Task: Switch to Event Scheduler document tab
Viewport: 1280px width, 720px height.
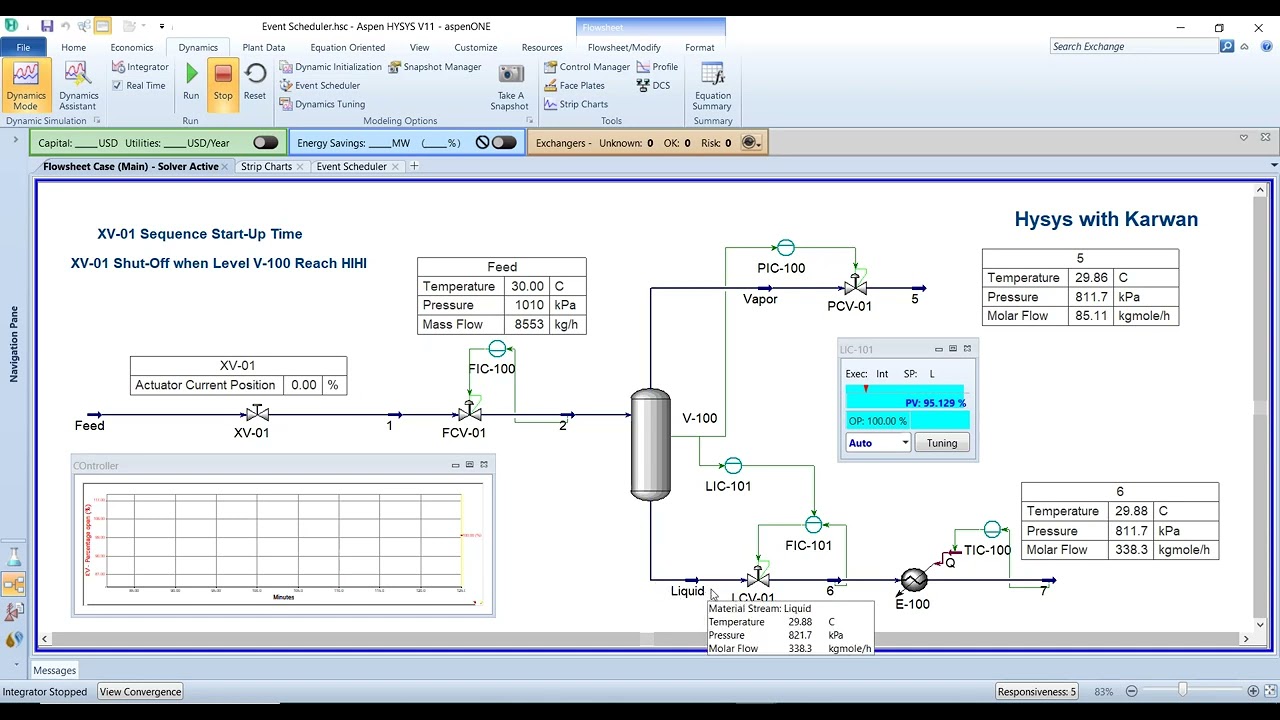Action: tap(351, 166)
